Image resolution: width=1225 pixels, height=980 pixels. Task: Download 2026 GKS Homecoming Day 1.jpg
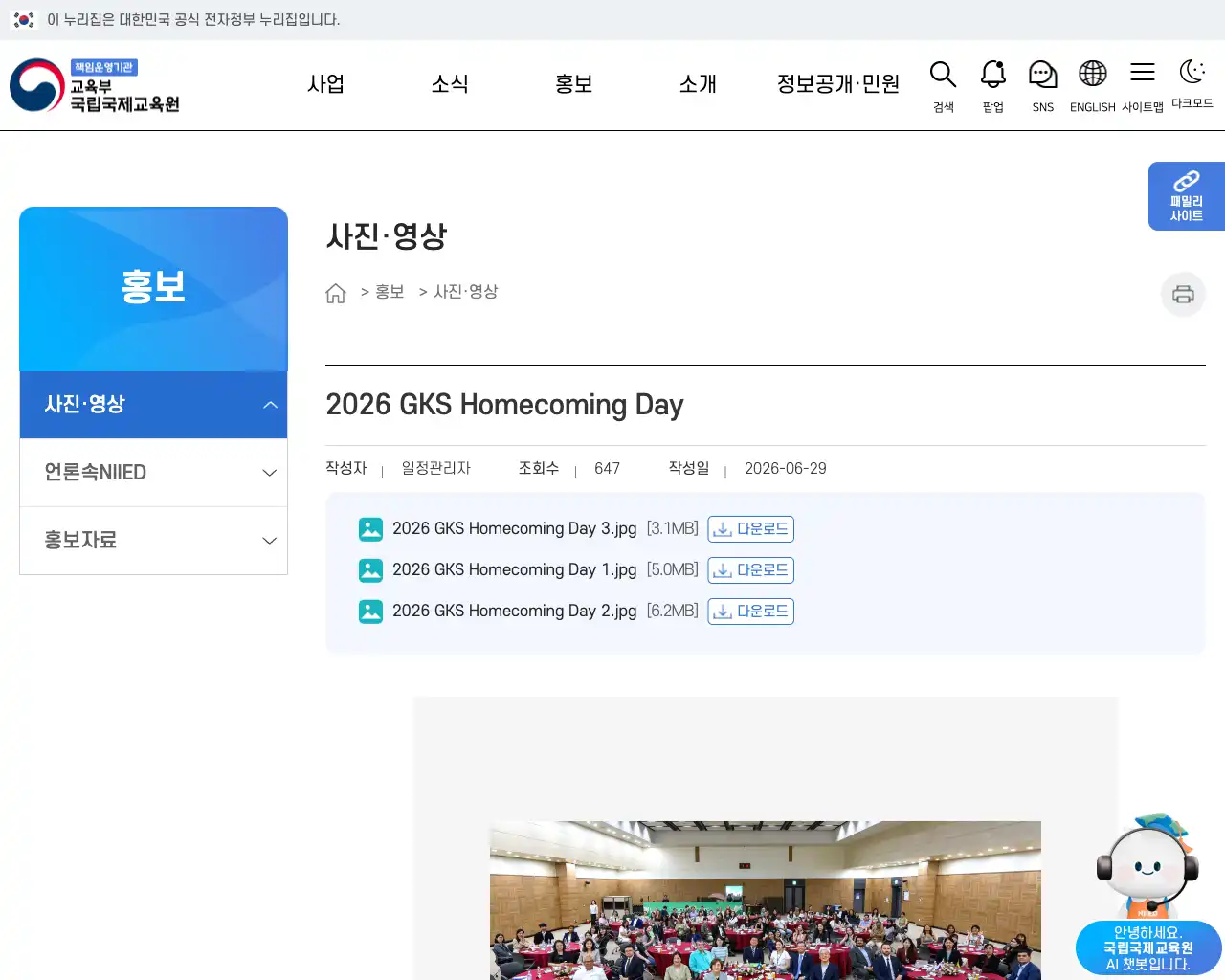(751, 570)
